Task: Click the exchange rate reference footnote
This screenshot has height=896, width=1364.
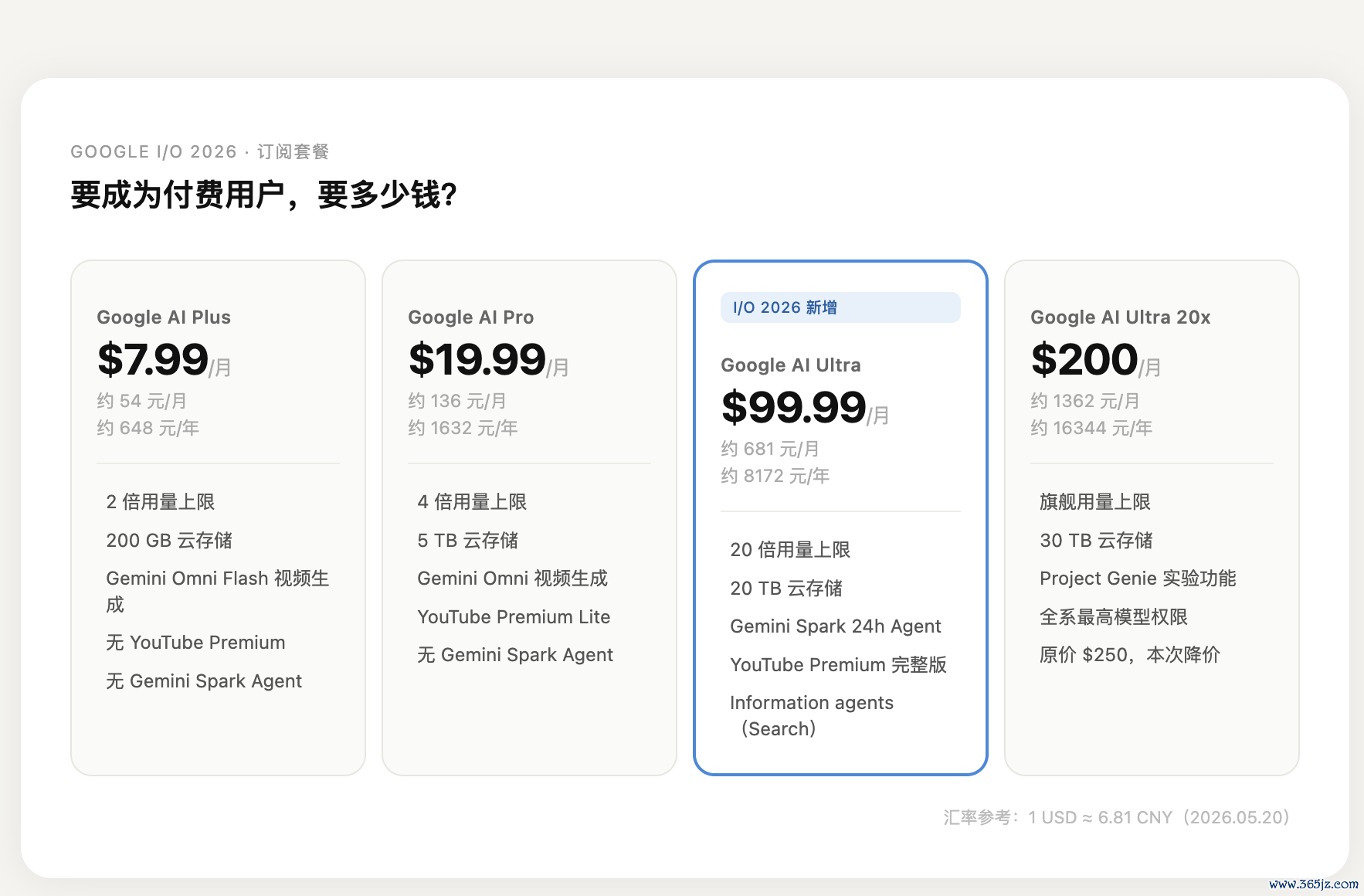Action: pyautogui.click(x=1117, y=817)
